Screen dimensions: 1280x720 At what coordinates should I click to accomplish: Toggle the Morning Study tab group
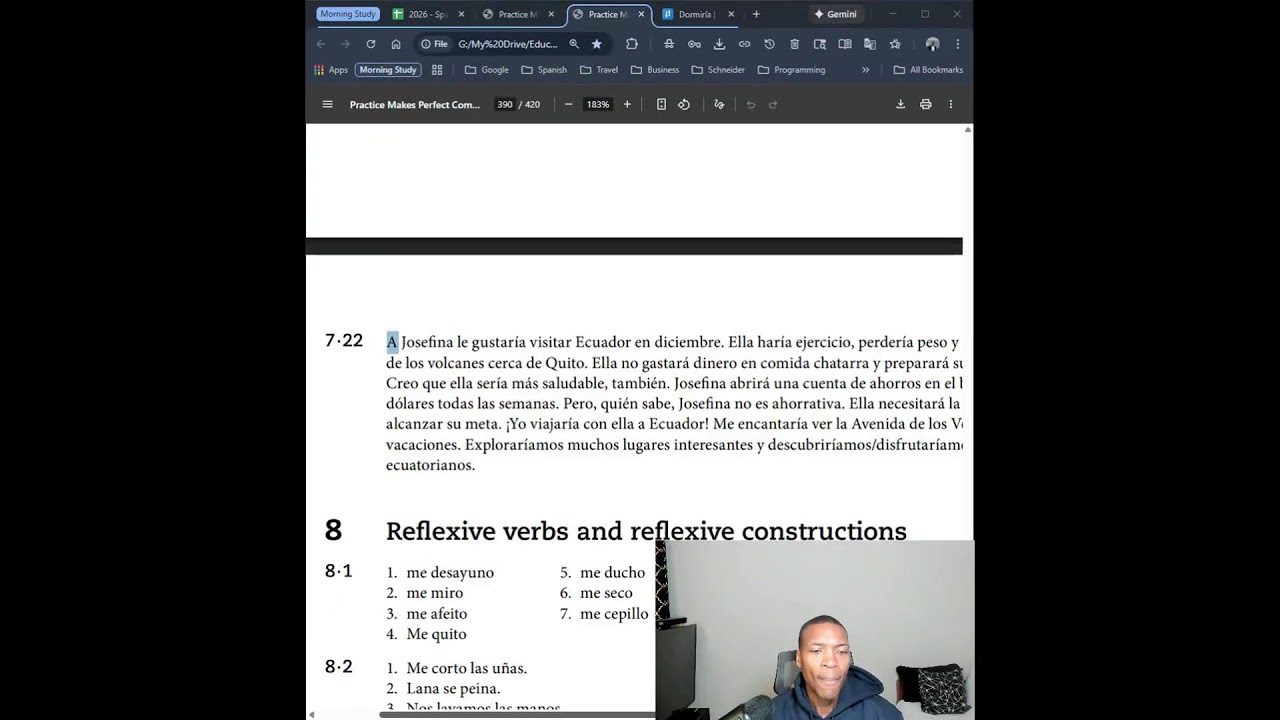tap(348, 14)
